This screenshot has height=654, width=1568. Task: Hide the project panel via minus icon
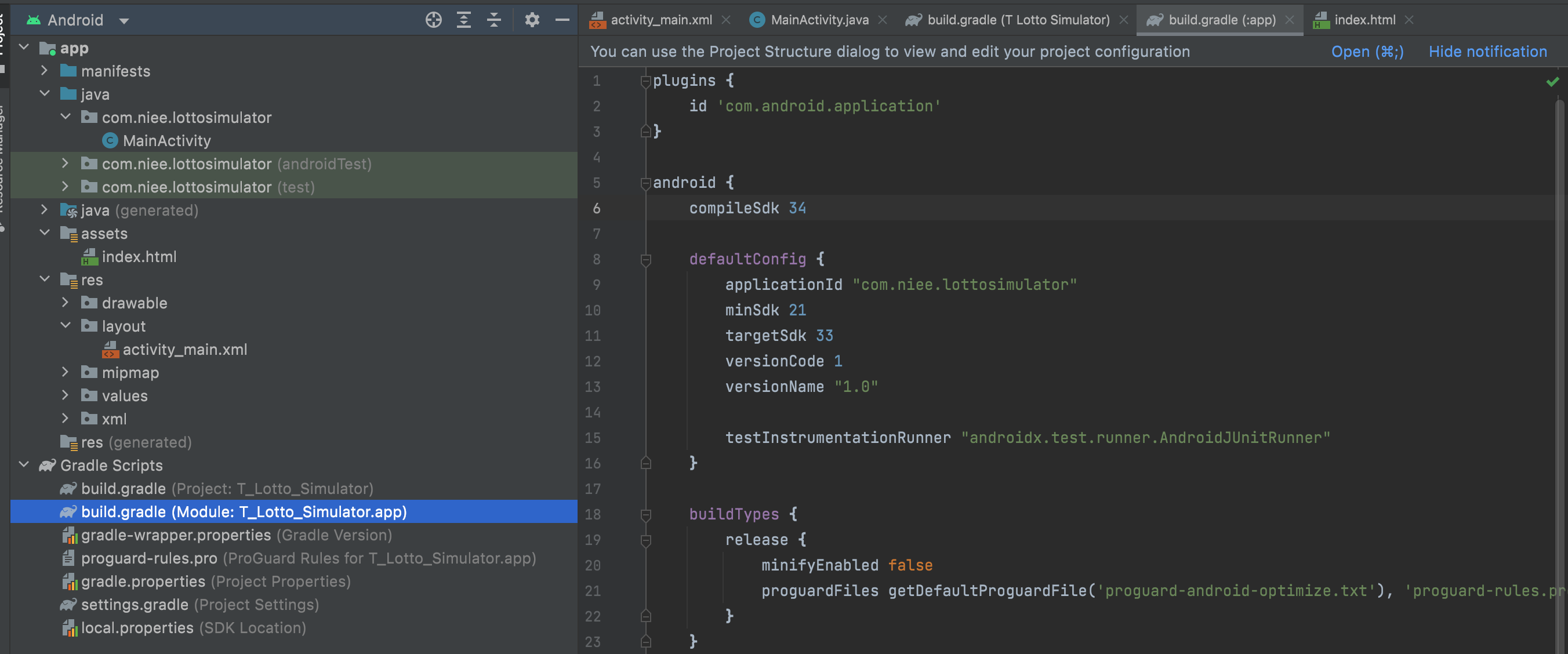(562, 20)
